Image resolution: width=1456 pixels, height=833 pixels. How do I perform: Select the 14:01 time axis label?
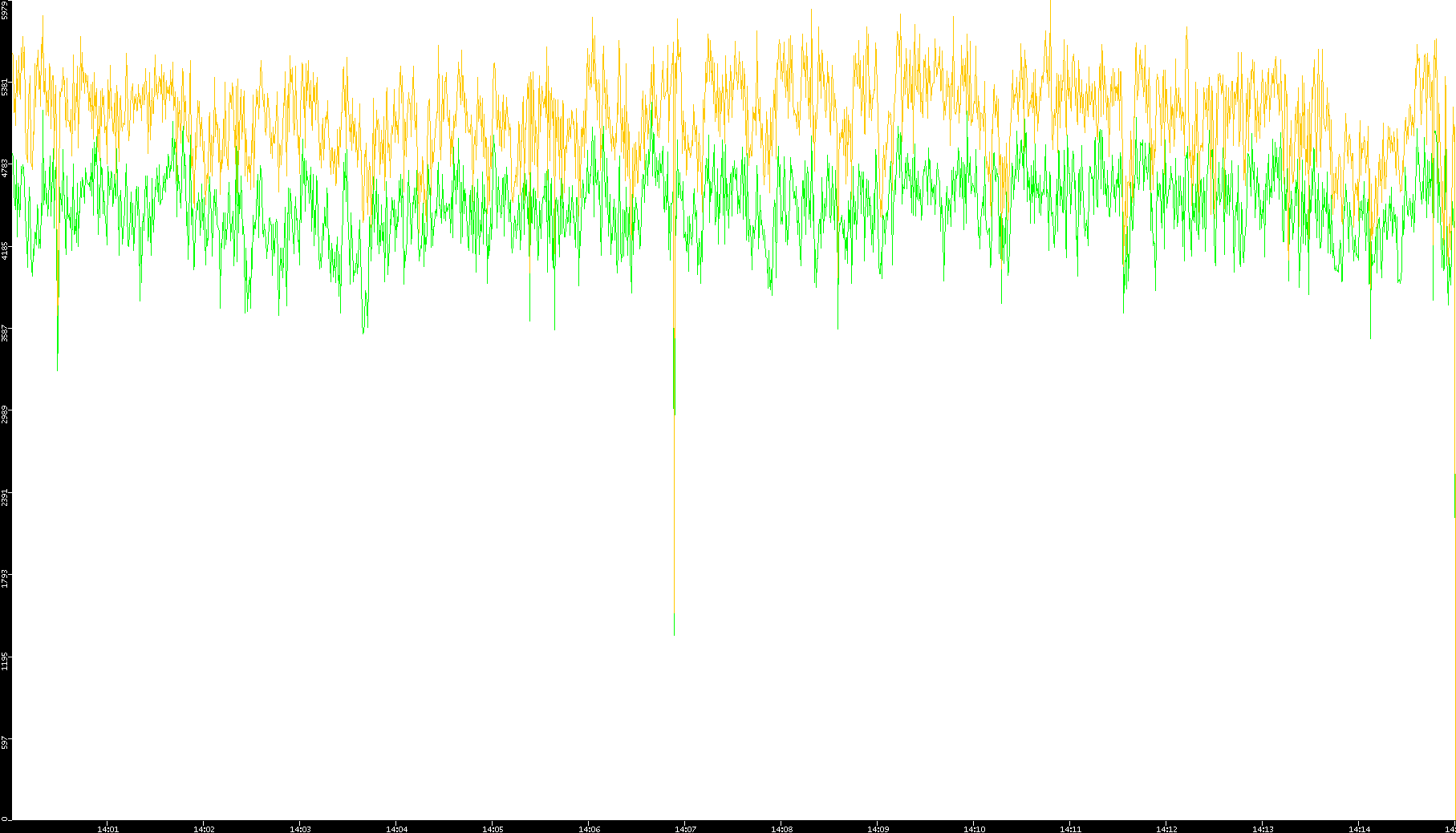[107, 829]
